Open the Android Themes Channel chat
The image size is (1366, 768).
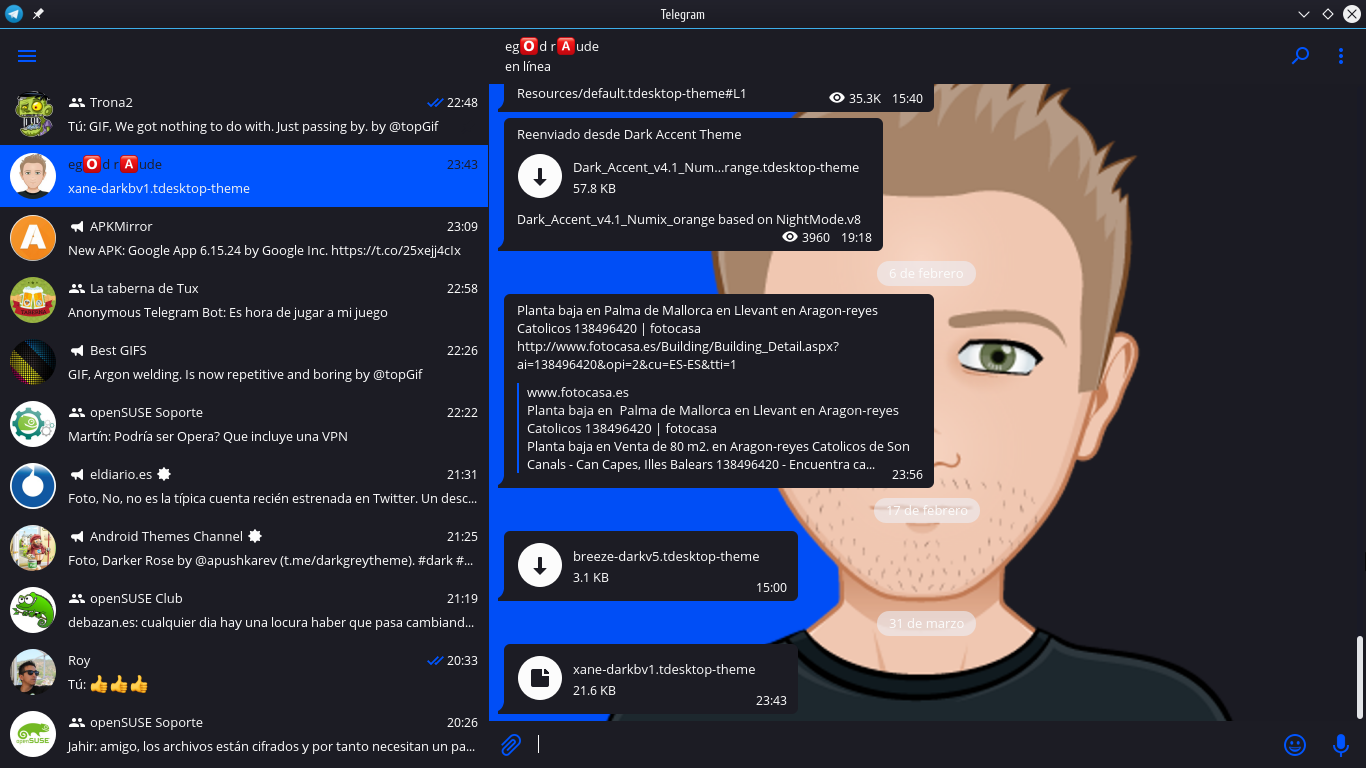[x=244, y=548]
